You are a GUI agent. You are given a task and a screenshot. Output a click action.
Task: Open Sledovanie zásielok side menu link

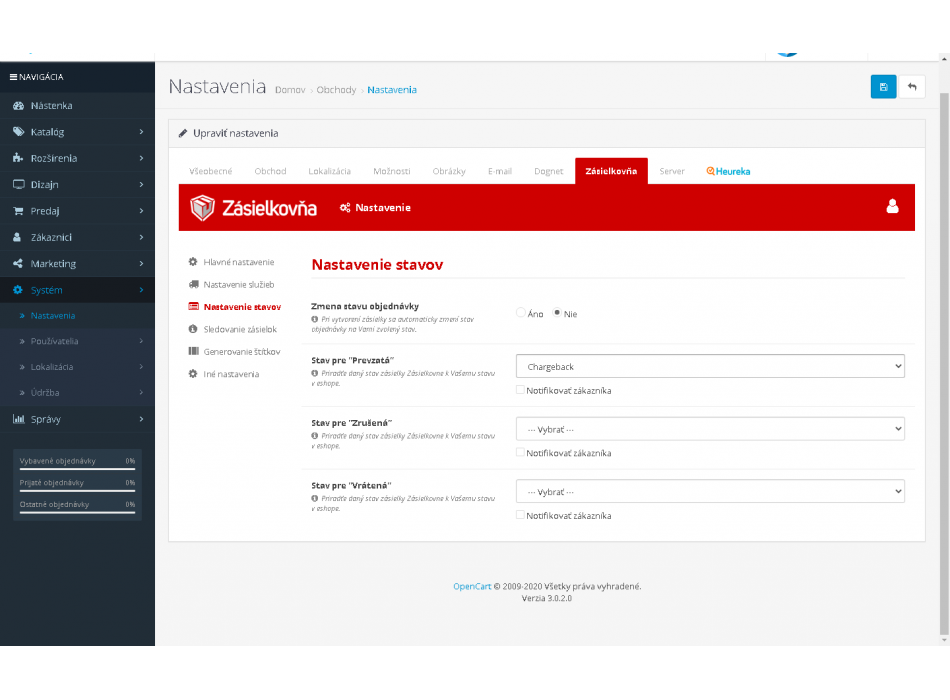[x=240, y=329]
